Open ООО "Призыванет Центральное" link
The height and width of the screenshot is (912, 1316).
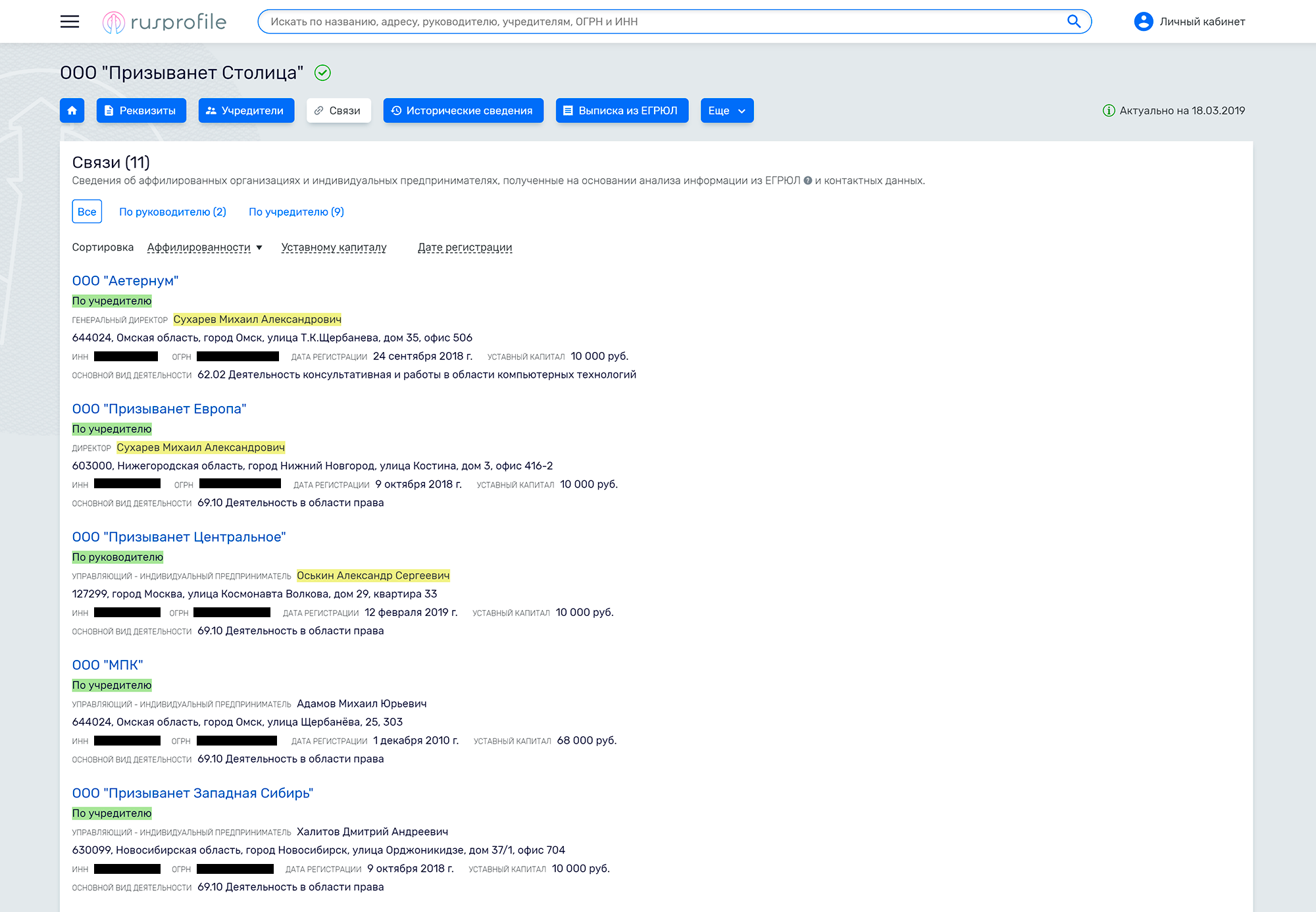coord(179,537)
